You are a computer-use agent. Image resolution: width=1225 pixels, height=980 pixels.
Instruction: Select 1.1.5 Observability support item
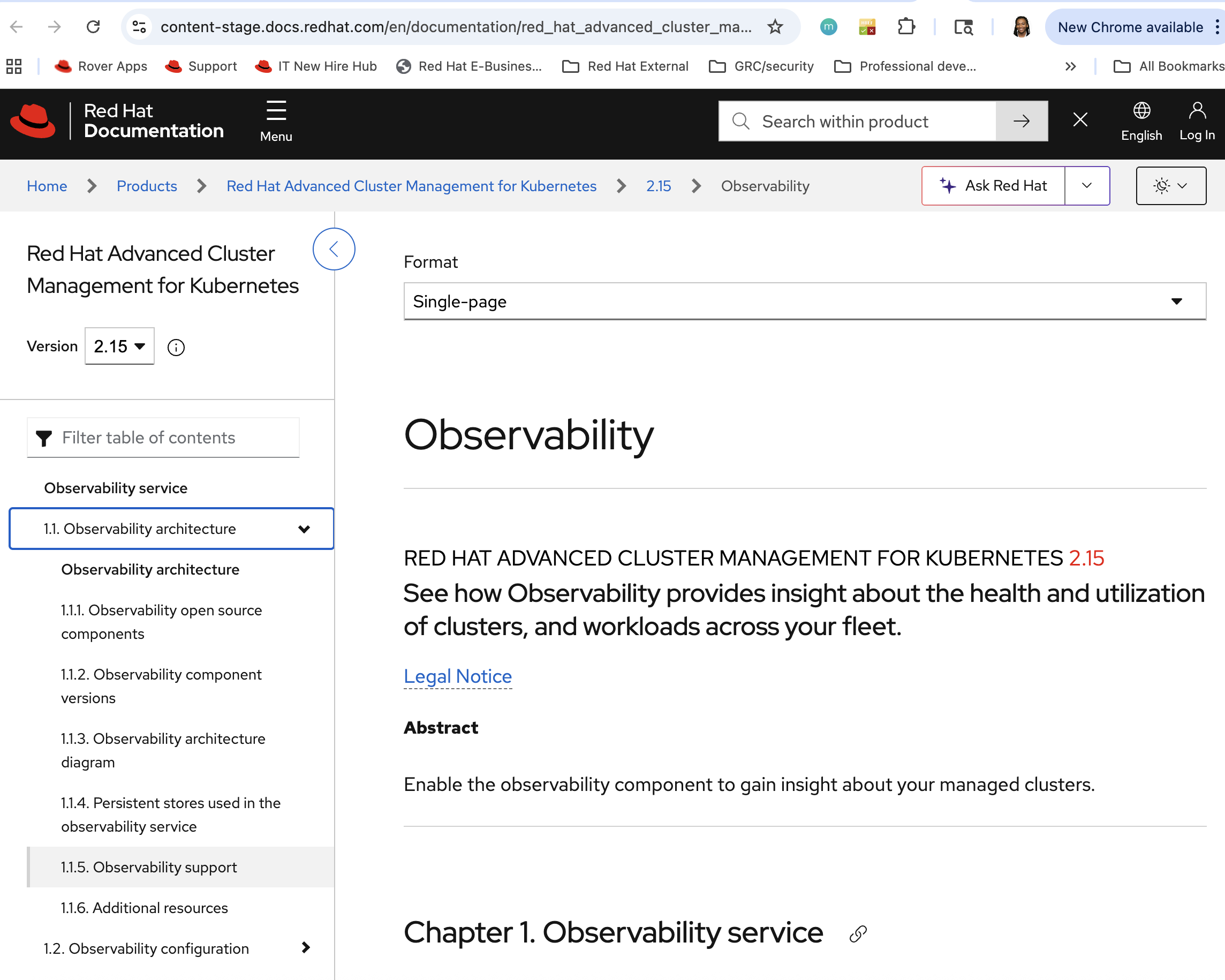(x=149, y=867)
